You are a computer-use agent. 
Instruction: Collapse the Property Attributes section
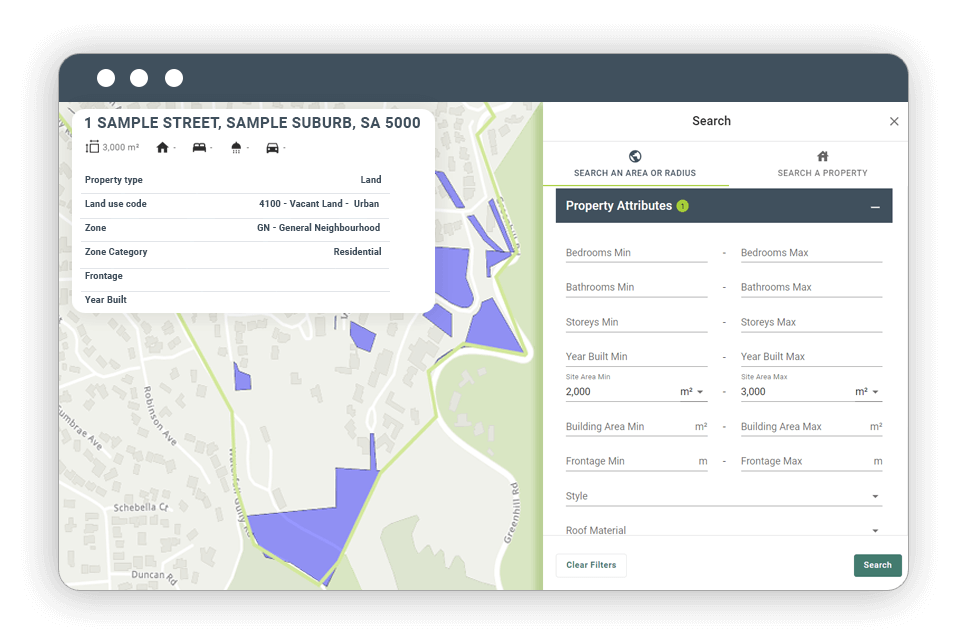[877, 205]
